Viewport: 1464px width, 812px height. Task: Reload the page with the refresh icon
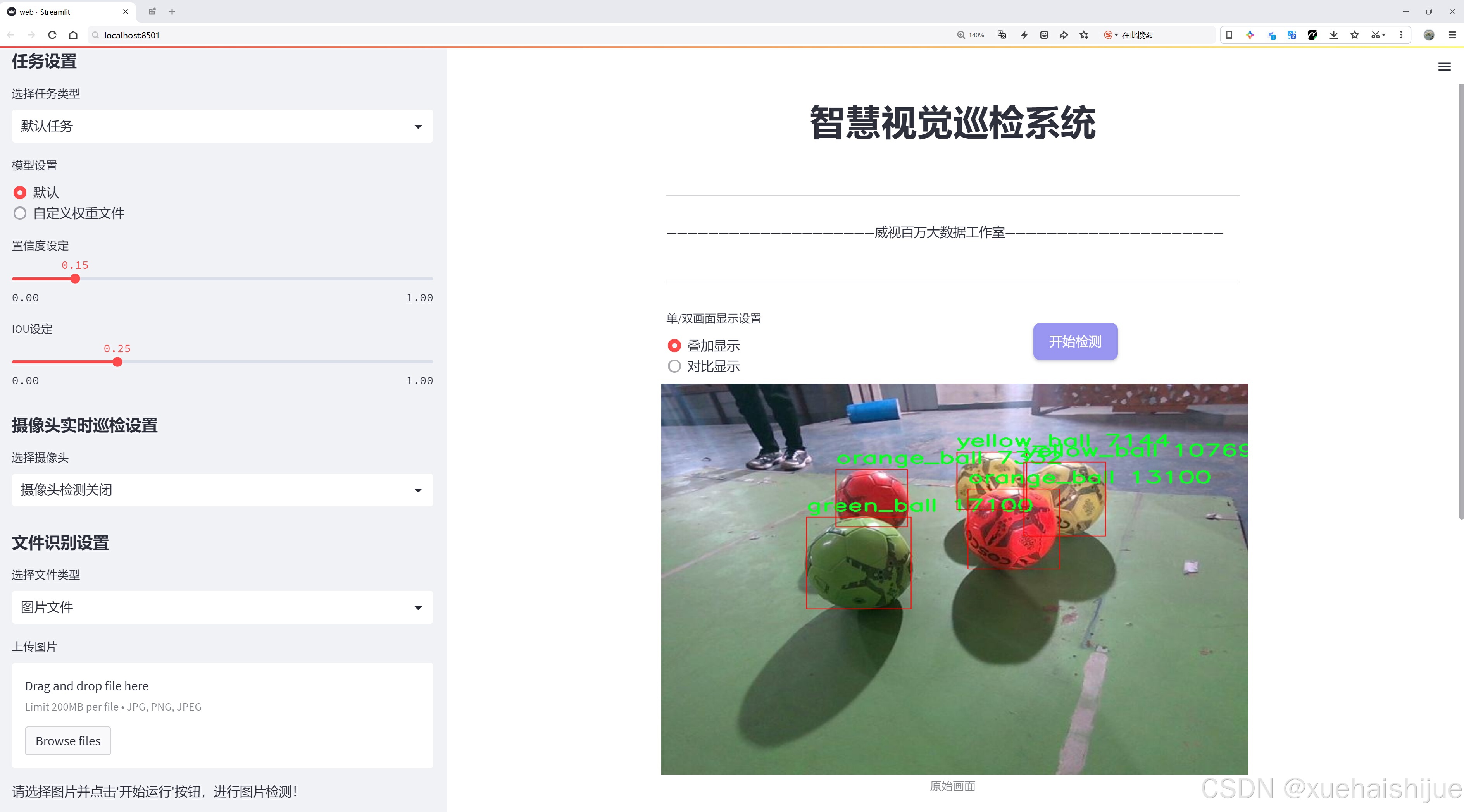click(x=52, y=34)
